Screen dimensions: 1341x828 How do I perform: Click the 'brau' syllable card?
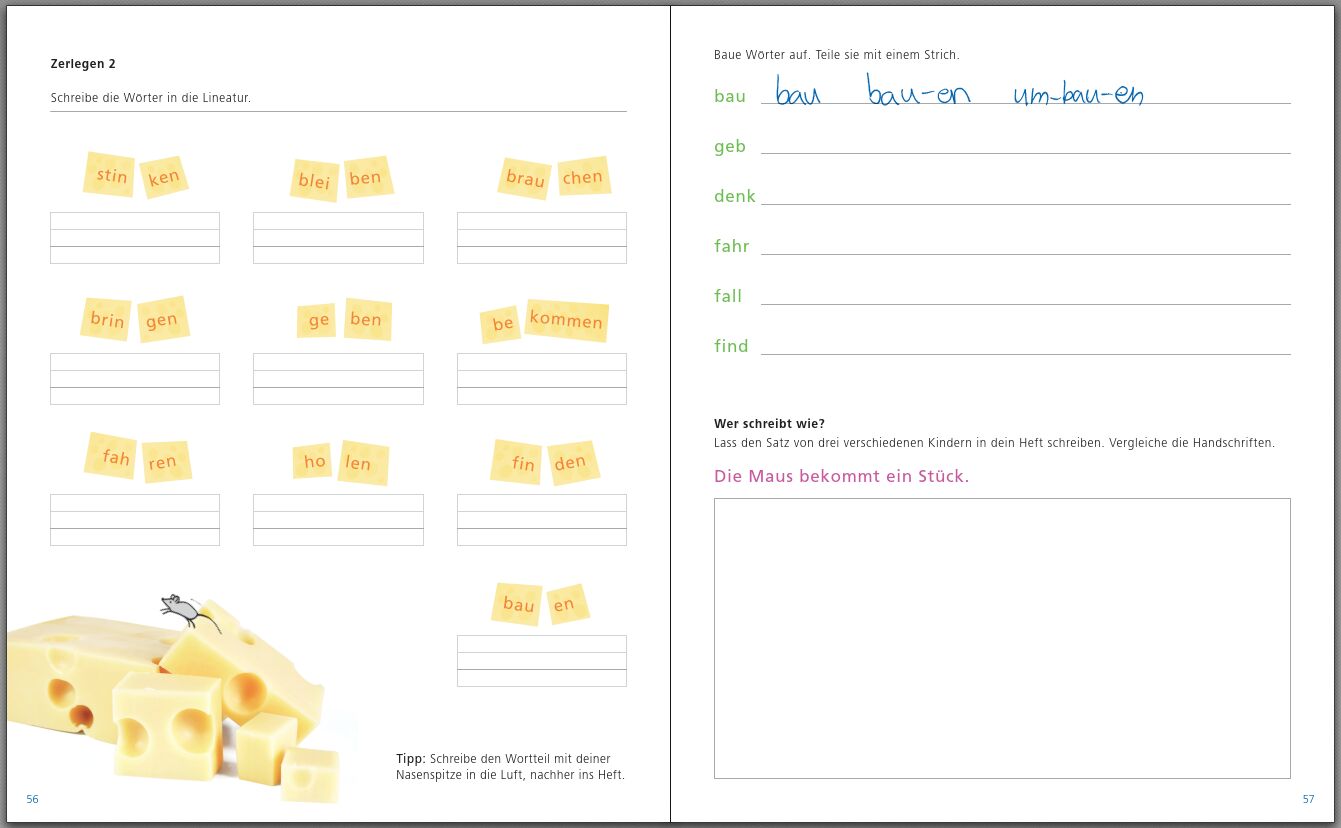click(525, 179)
